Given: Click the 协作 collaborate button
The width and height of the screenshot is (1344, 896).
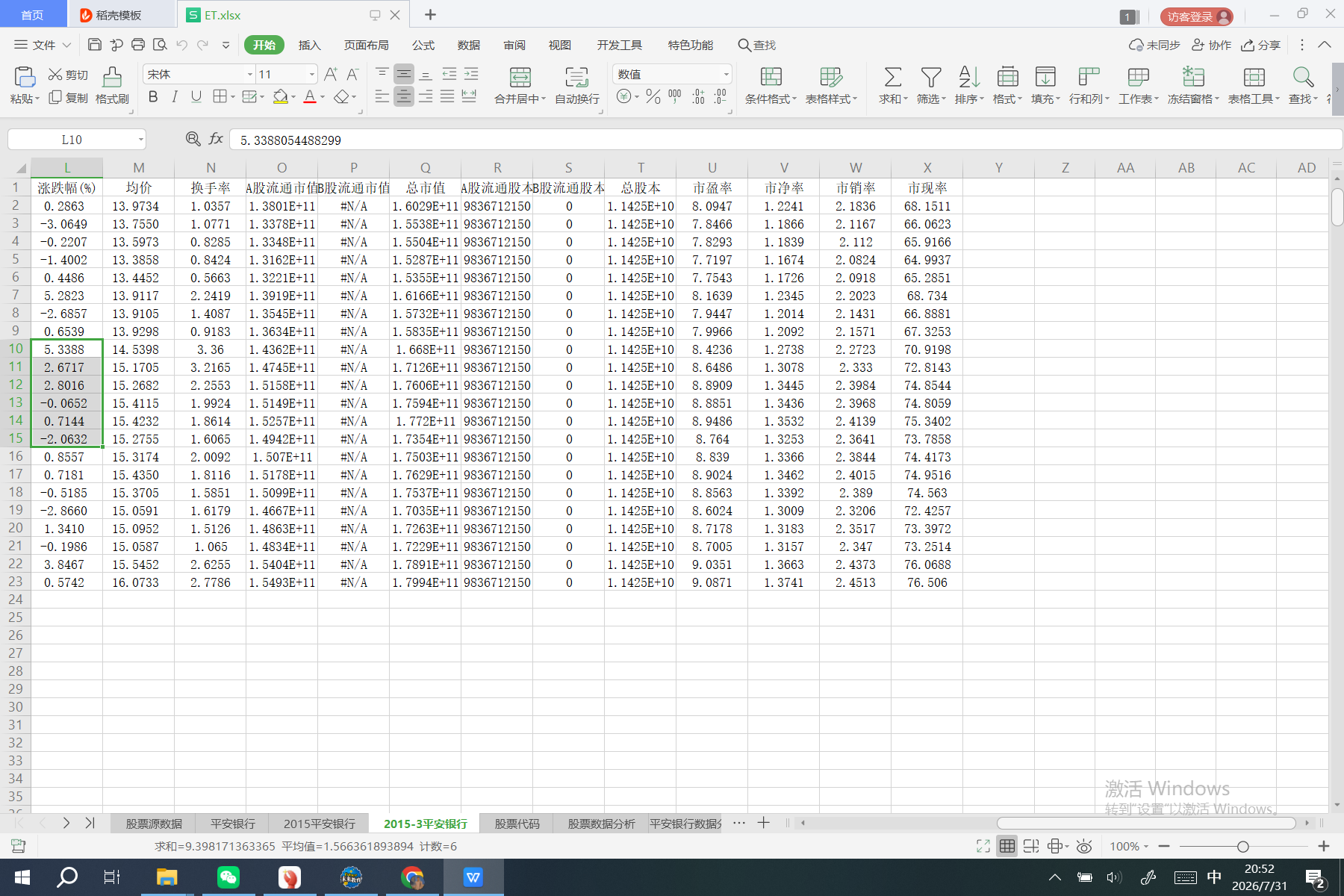Looking at the screenshot, I should (1211, 45).
